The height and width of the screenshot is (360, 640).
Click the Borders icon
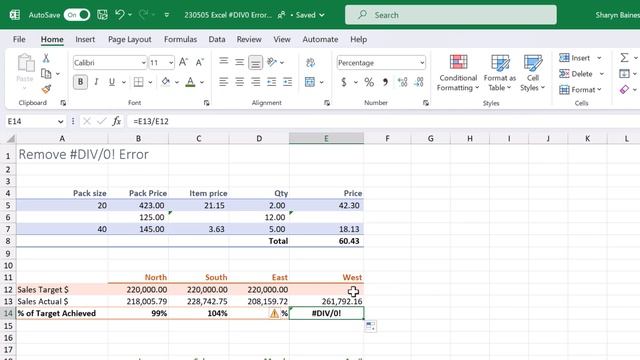tap(139, 82)
